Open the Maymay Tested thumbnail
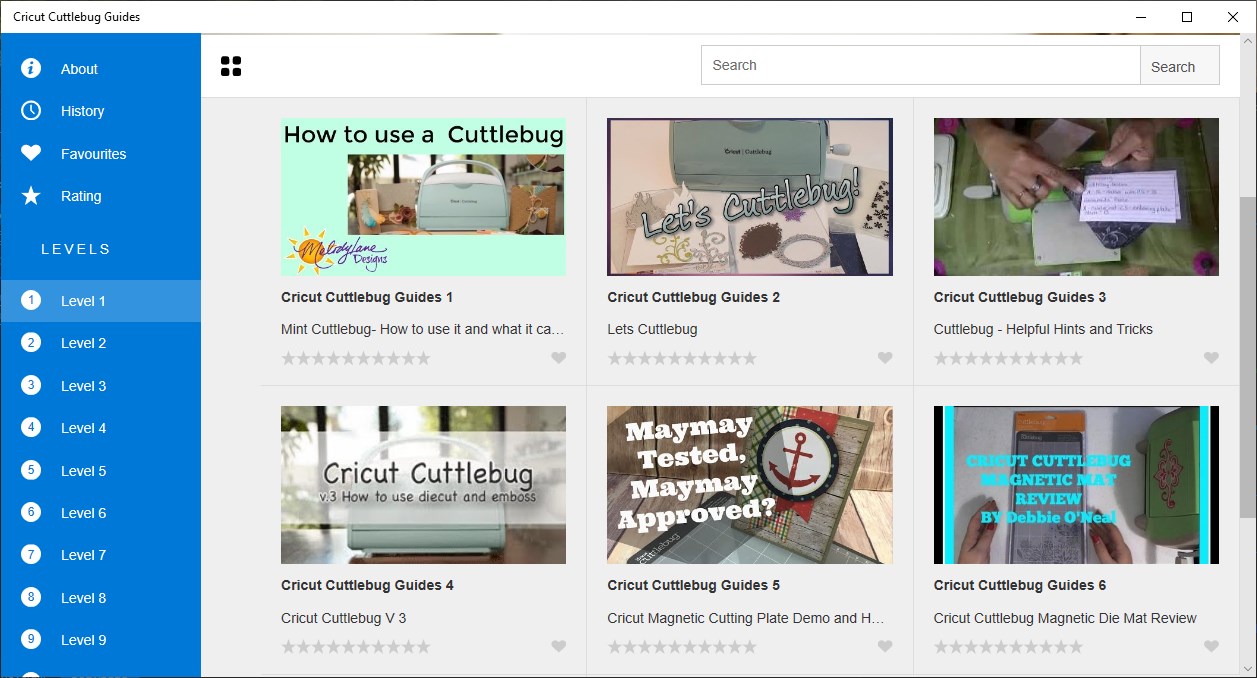1257x678 pixels. point(750,485)
